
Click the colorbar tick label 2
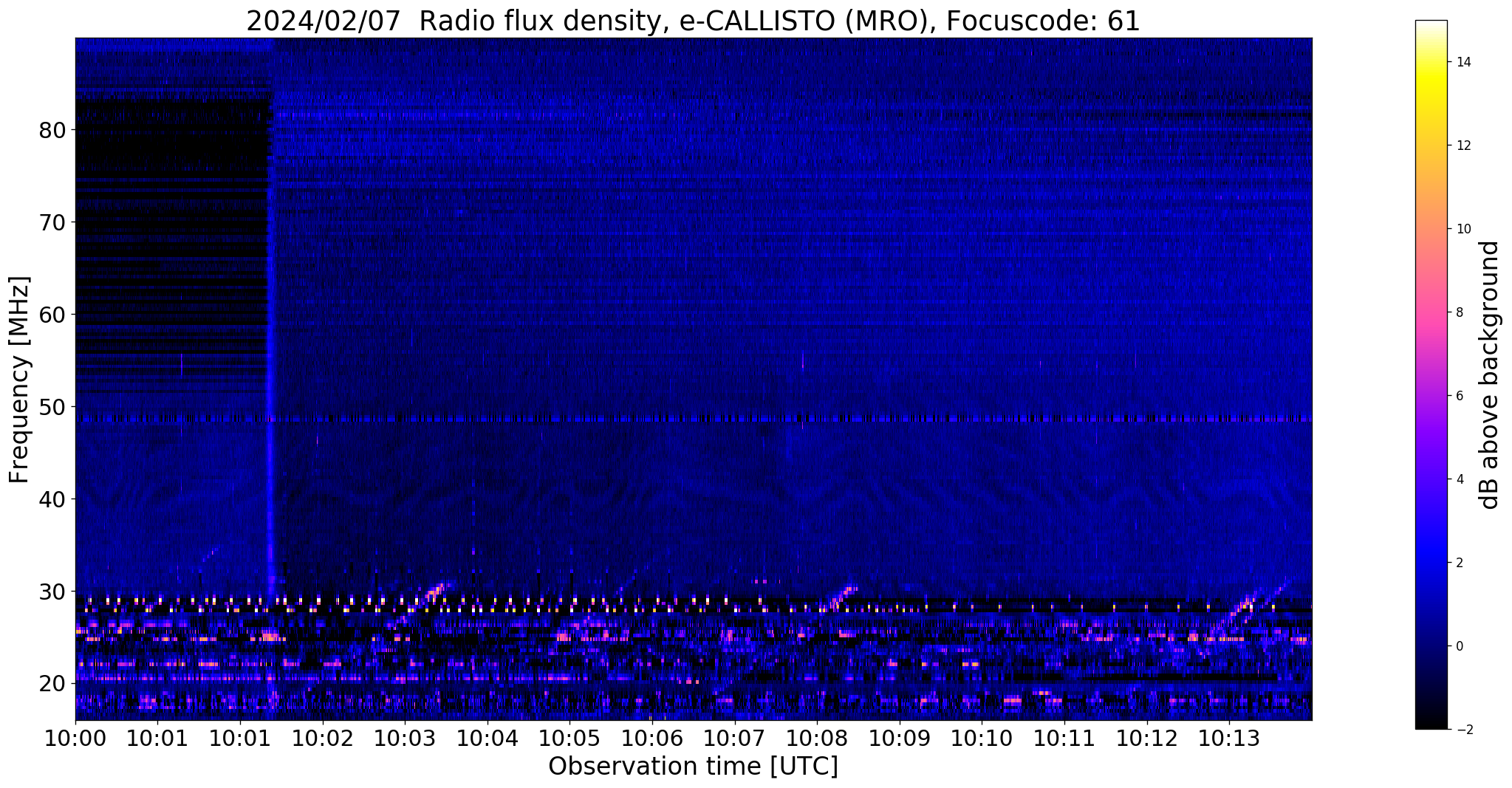(1460, 563)
